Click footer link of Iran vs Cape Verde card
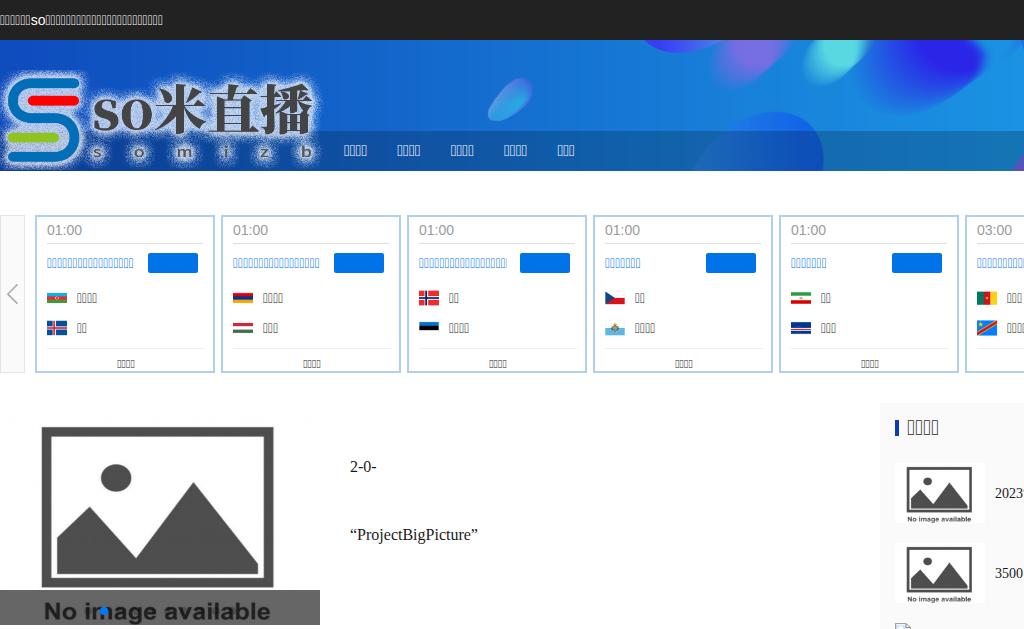 (870, 364)
